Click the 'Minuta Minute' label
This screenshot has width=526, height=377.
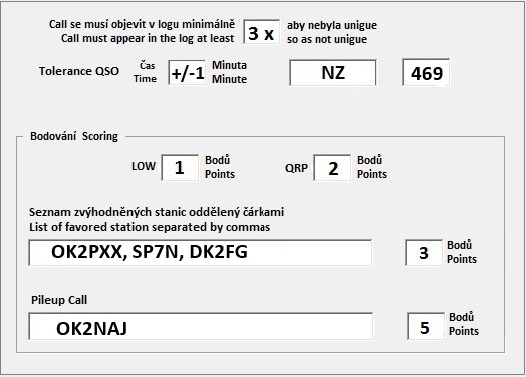tap(229, 72)
